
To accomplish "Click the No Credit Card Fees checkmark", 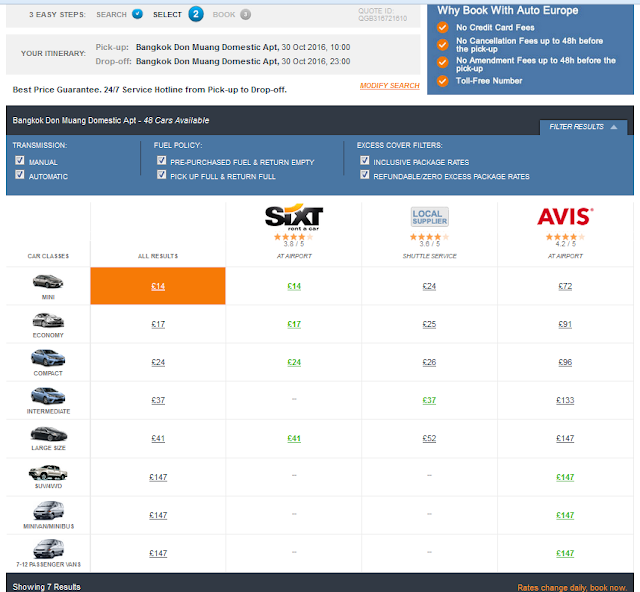I will 442,27.
